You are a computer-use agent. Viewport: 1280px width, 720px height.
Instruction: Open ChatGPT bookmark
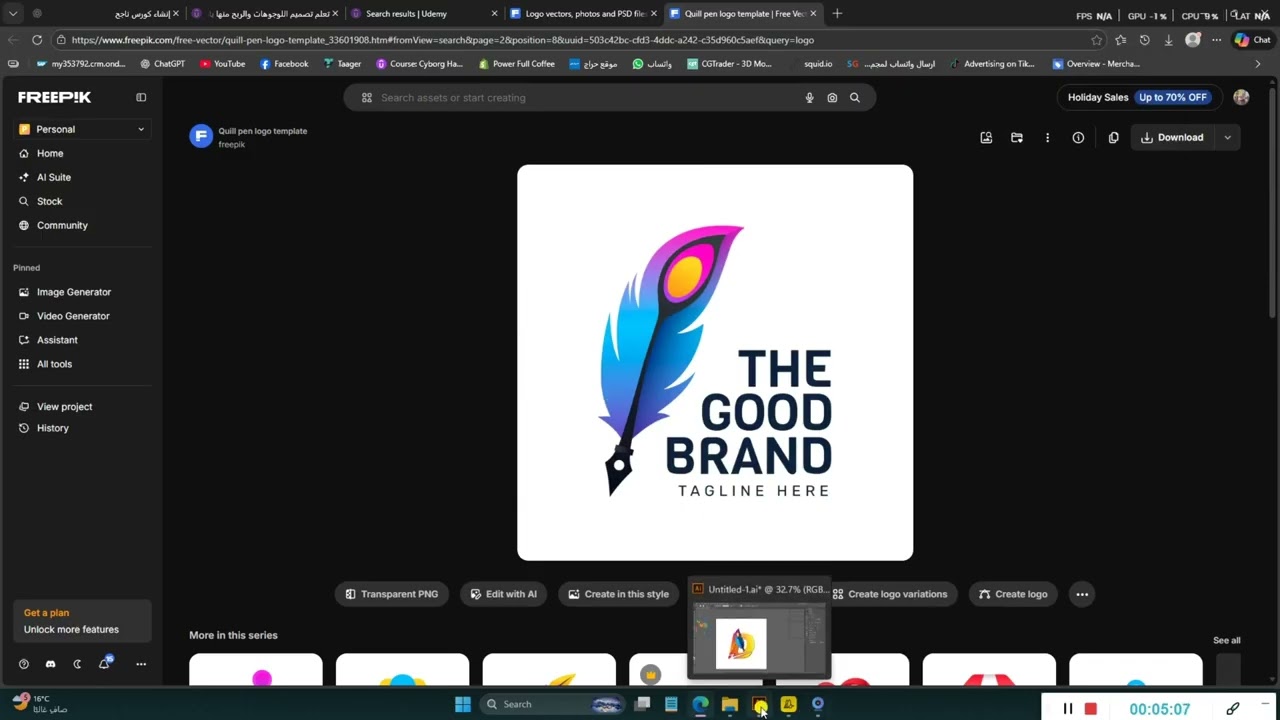[162, 64]
